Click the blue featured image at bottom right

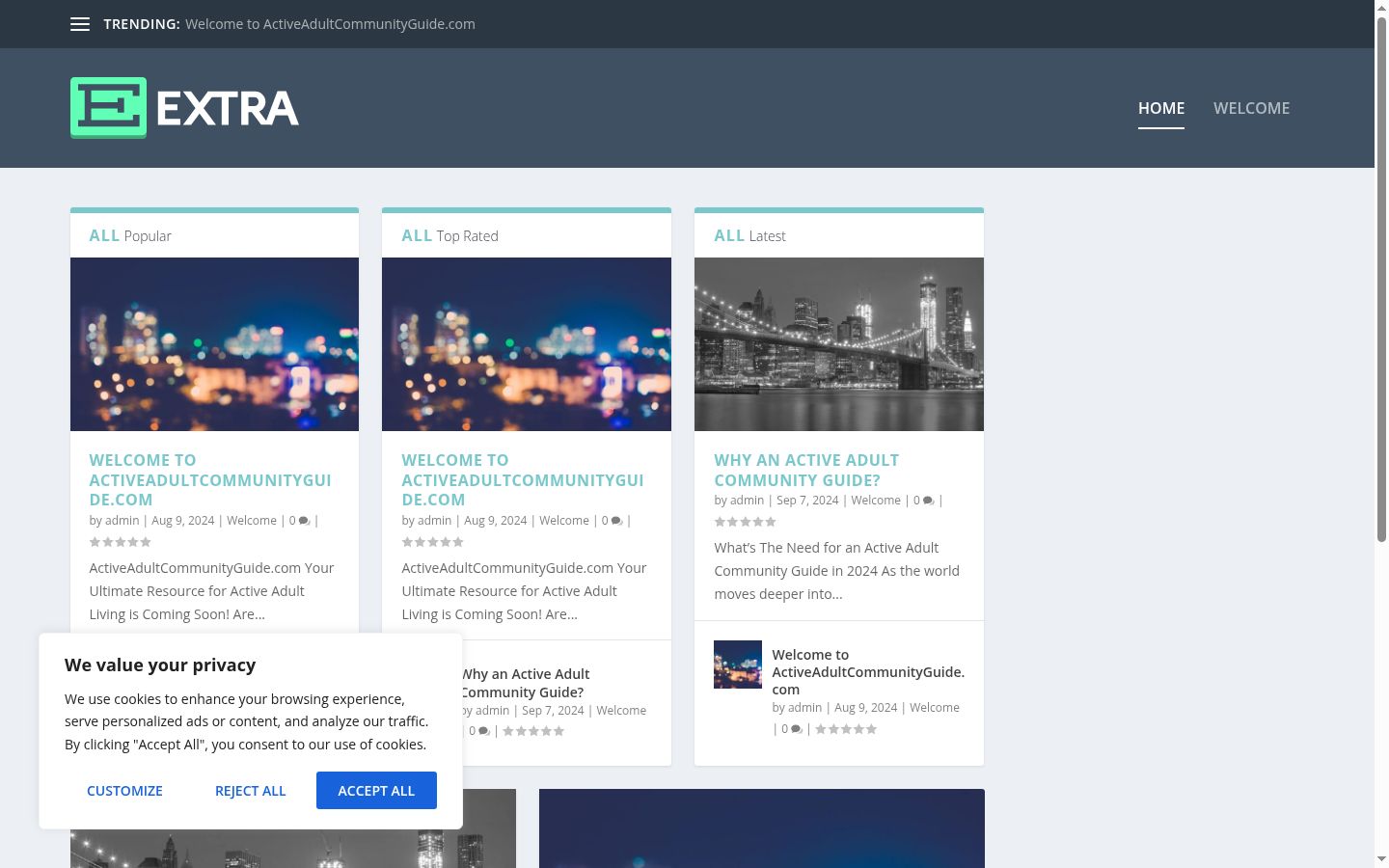click(762, 828)
